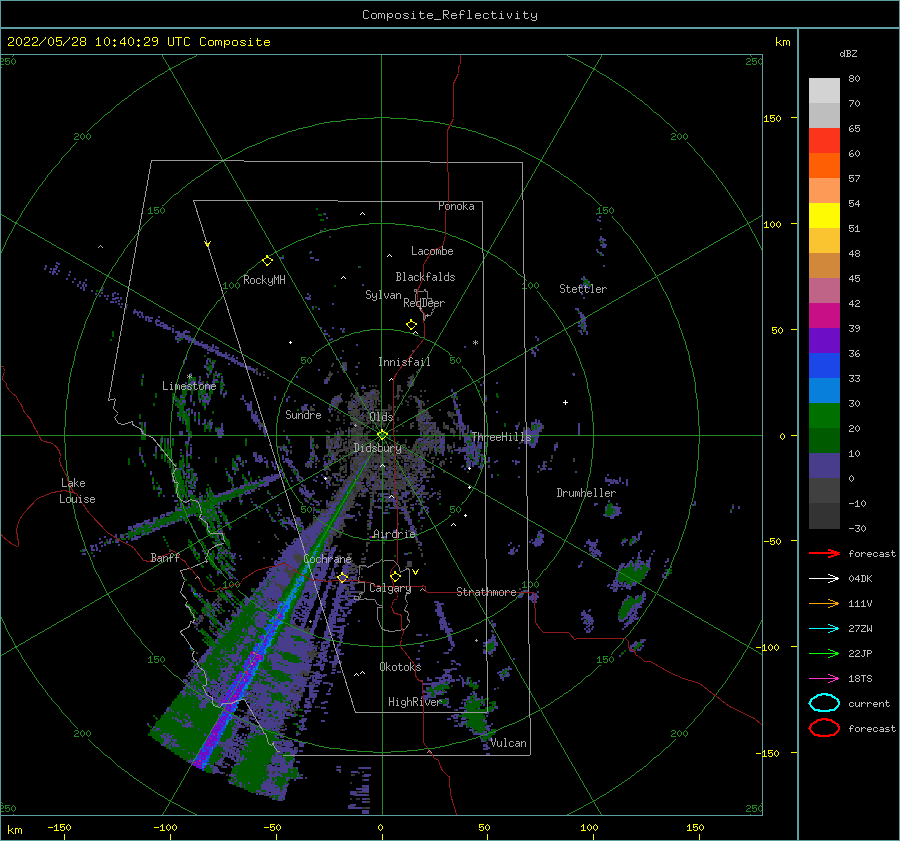Click the Lacombe city label
Screen dimensions: 900x841
coord(432,251)
